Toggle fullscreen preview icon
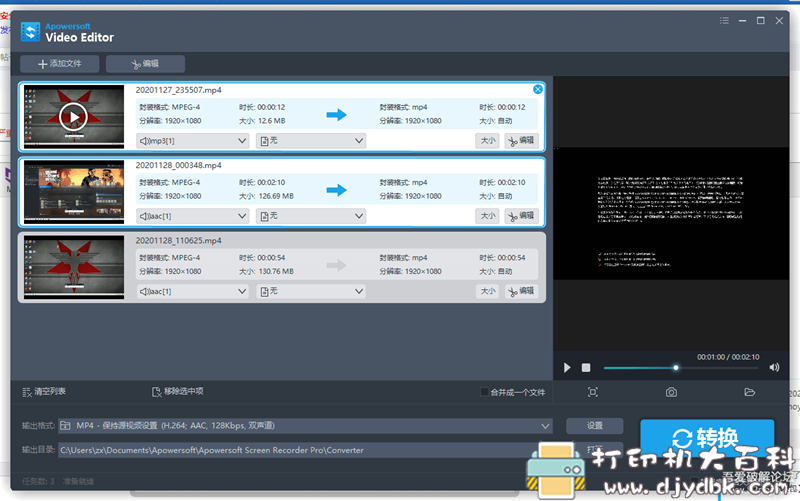This screenshot has height=501, width=800. point(592,392)
